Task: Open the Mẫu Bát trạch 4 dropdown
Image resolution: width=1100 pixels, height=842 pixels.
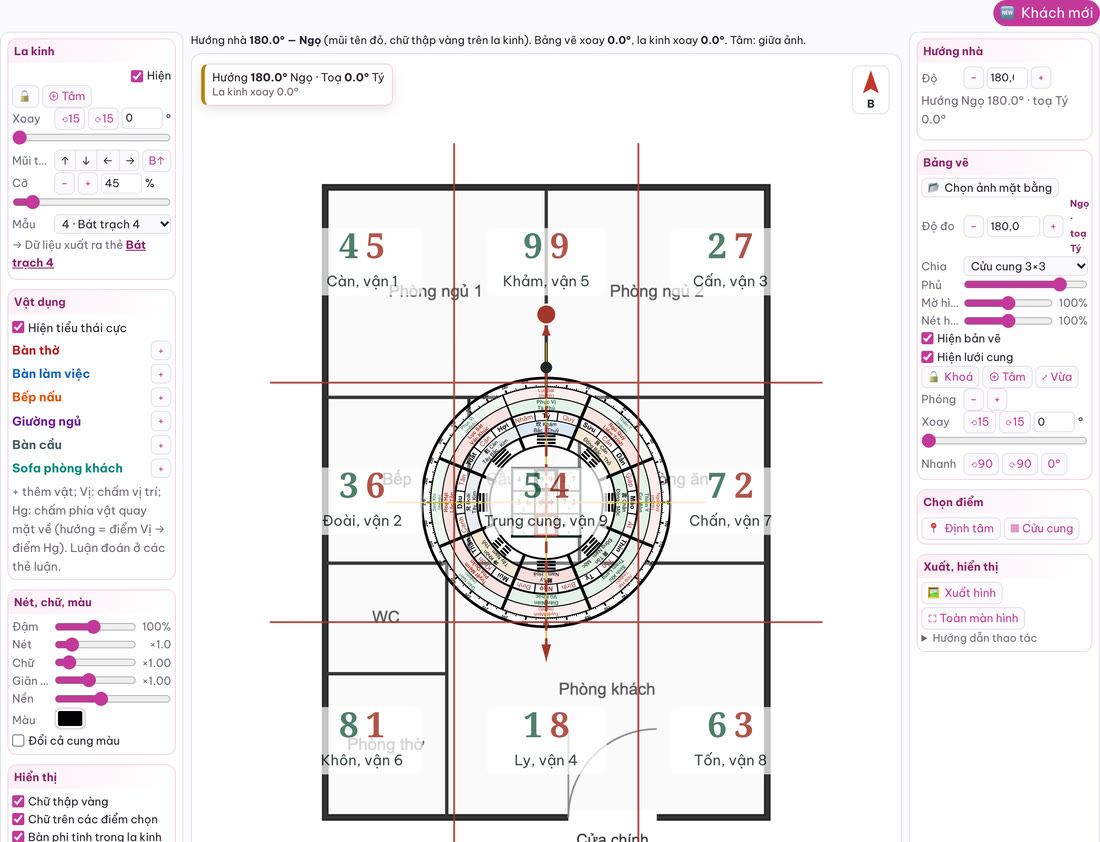Action: point(113,225)
